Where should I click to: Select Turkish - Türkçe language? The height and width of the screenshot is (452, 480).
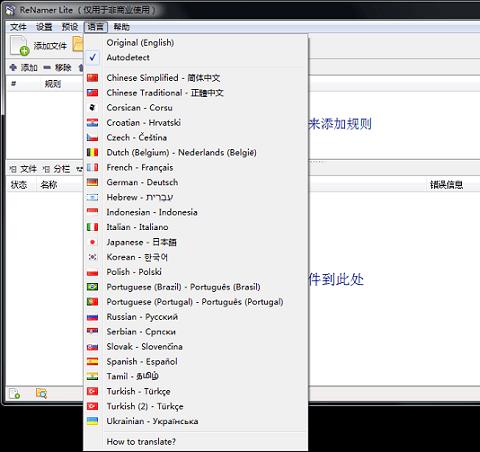click(x=196, y=391)
